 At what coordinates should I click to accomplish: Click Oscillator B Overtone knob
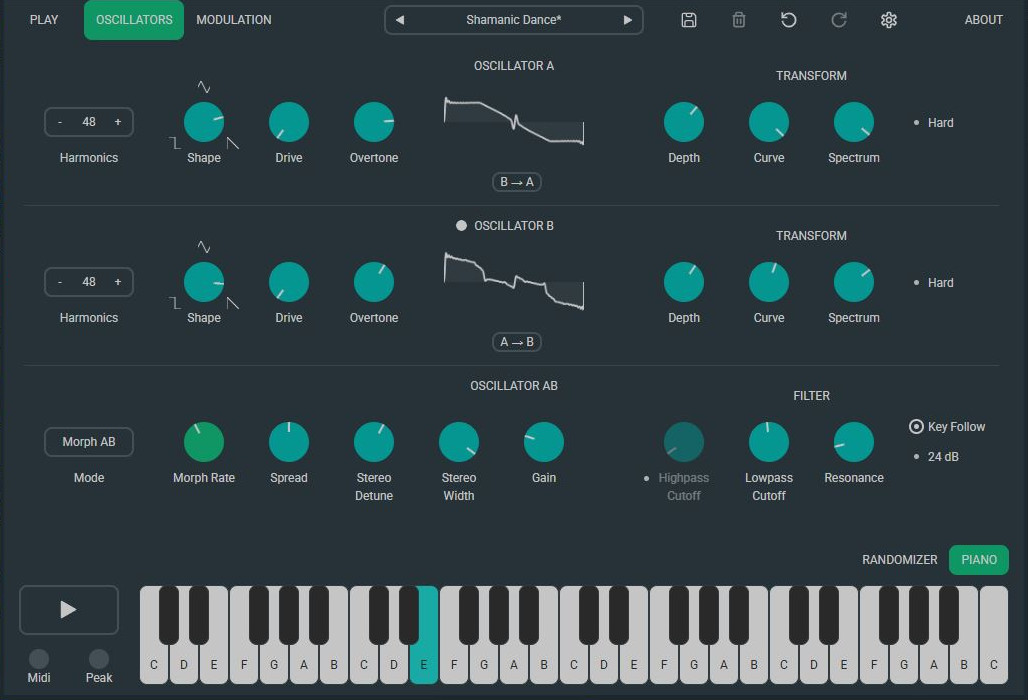click(x=374, y=282)
